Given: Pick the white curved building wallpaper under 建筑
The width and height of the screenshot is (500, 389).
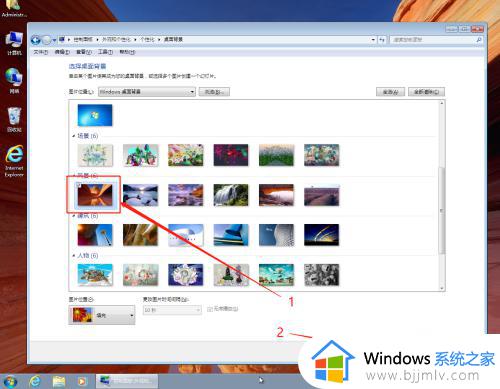Looking at the screenshot, I should pos(186,235).
